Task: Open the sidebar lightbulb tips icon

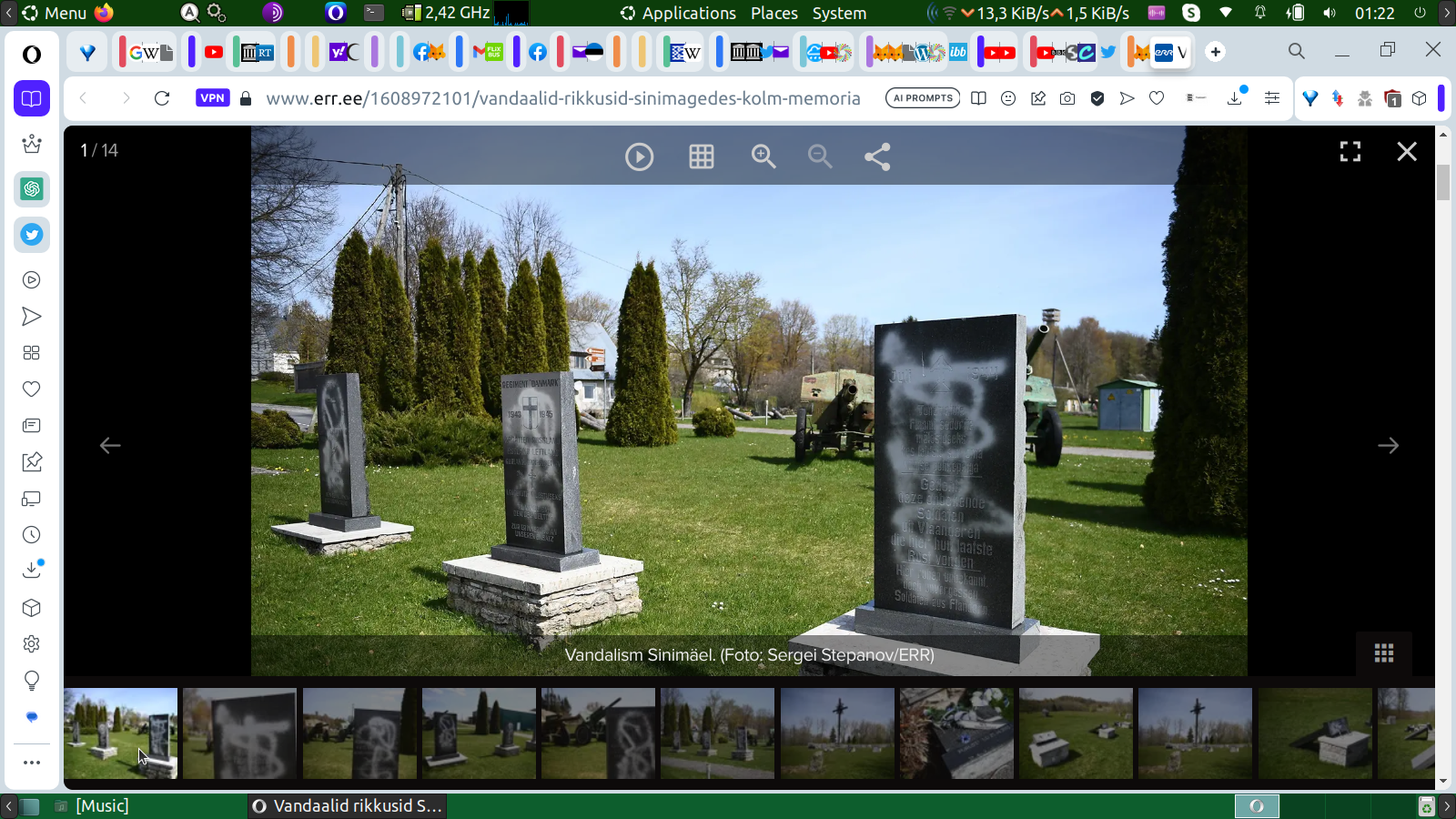Action: point(32,681)
